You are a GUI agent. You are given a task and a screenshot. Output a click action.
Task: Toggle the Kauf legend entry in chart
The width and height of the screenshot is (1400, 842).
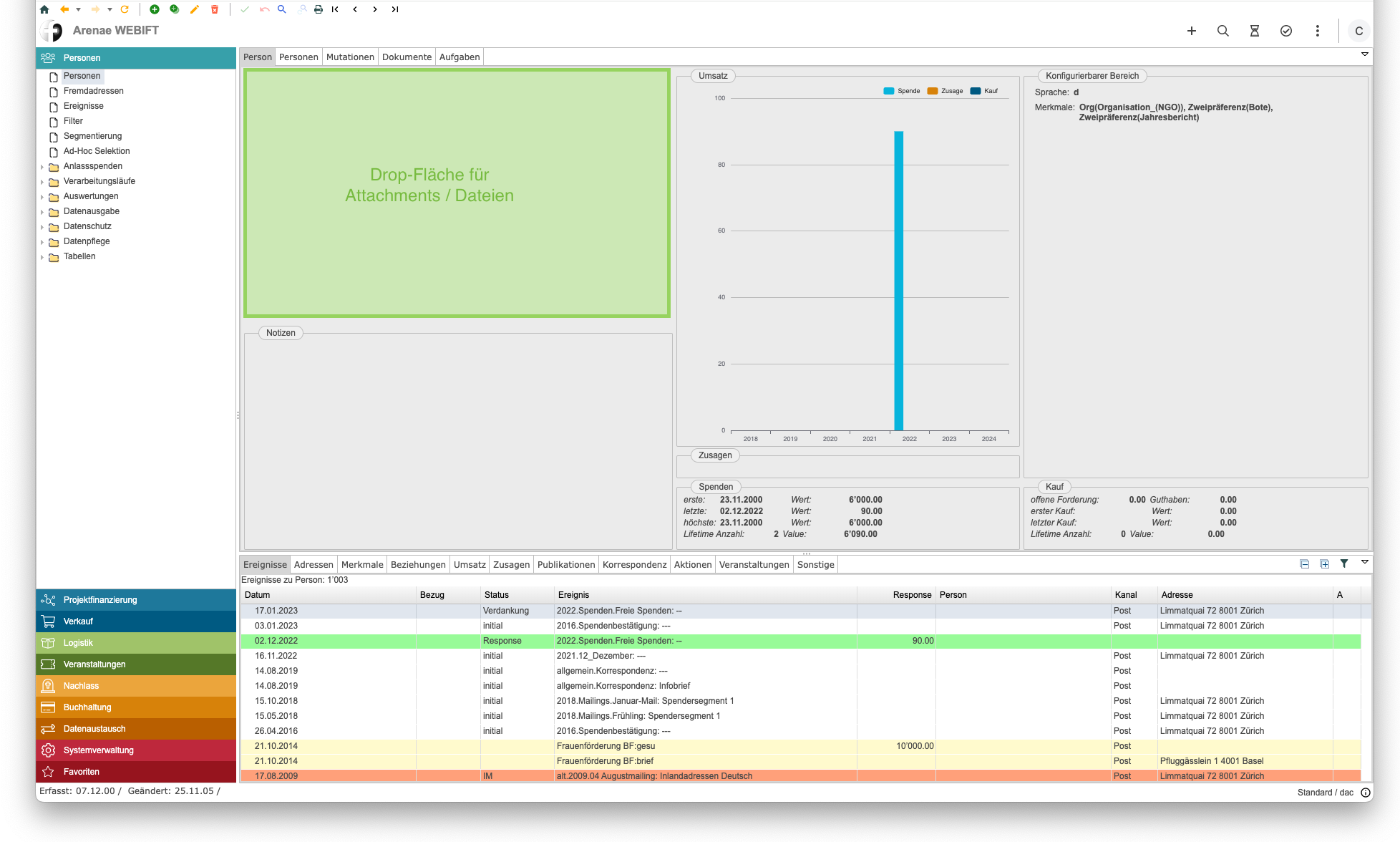click(x=984, y=91)
